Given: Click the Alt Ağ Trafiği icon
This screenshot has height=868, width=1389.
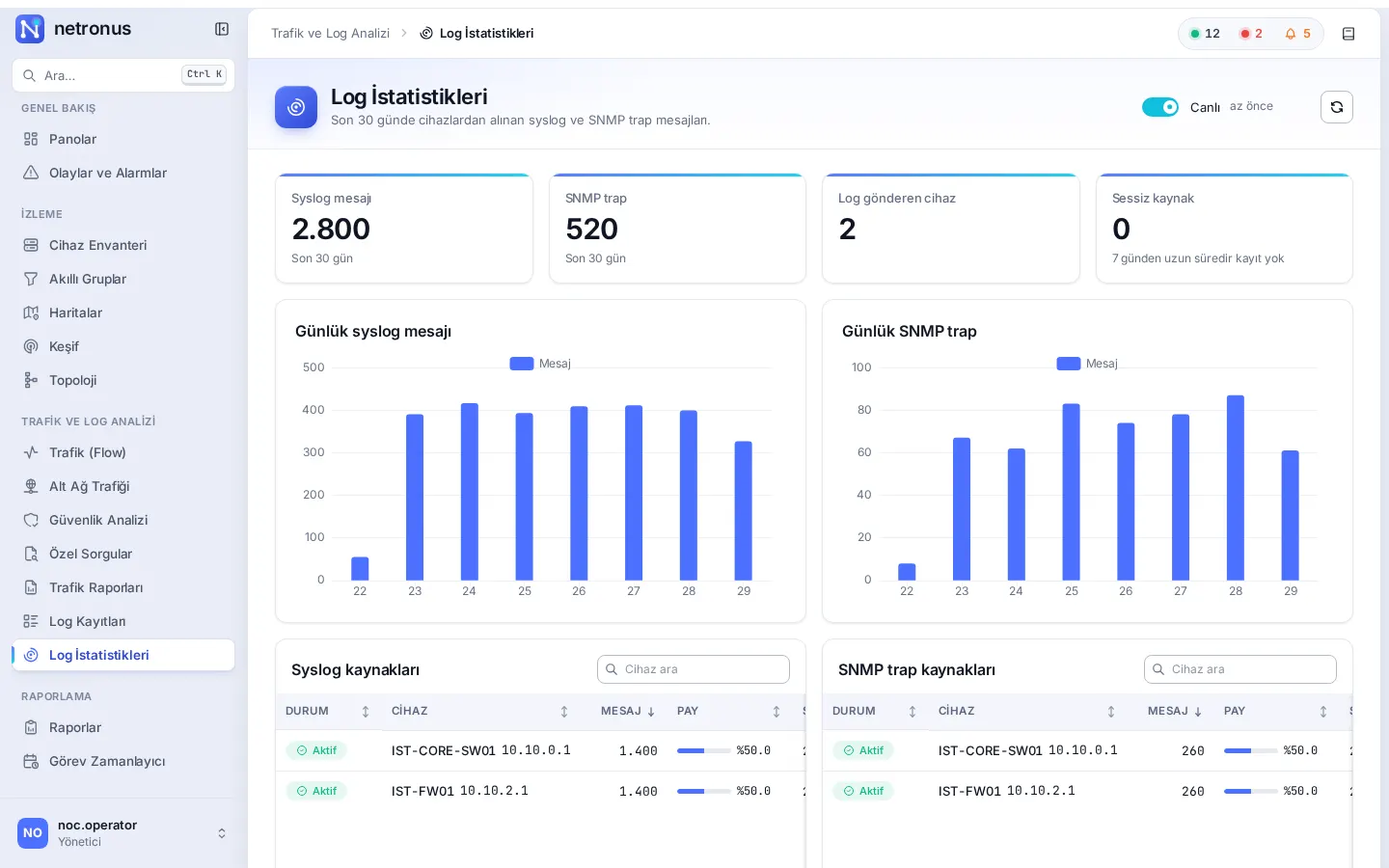Looking at the screenshot, I should (x=31, y=486).
